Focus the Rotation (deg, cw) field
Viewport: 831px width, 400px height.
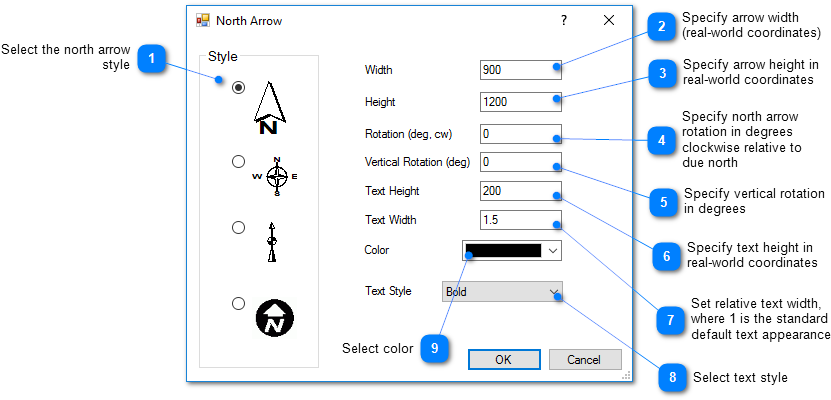point(520,133)
